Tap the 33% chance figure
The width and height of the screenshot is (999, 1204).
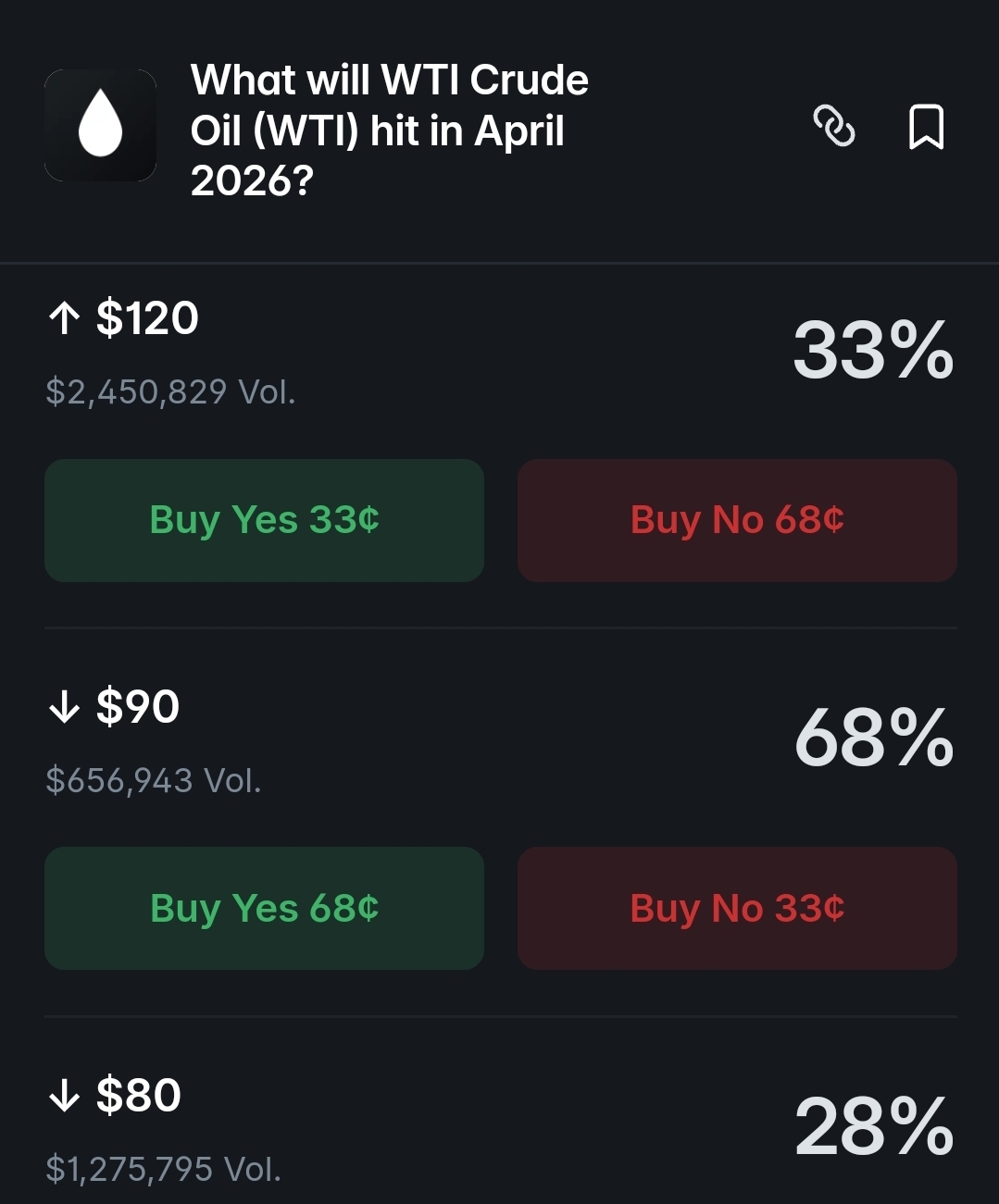click(873, 351)
